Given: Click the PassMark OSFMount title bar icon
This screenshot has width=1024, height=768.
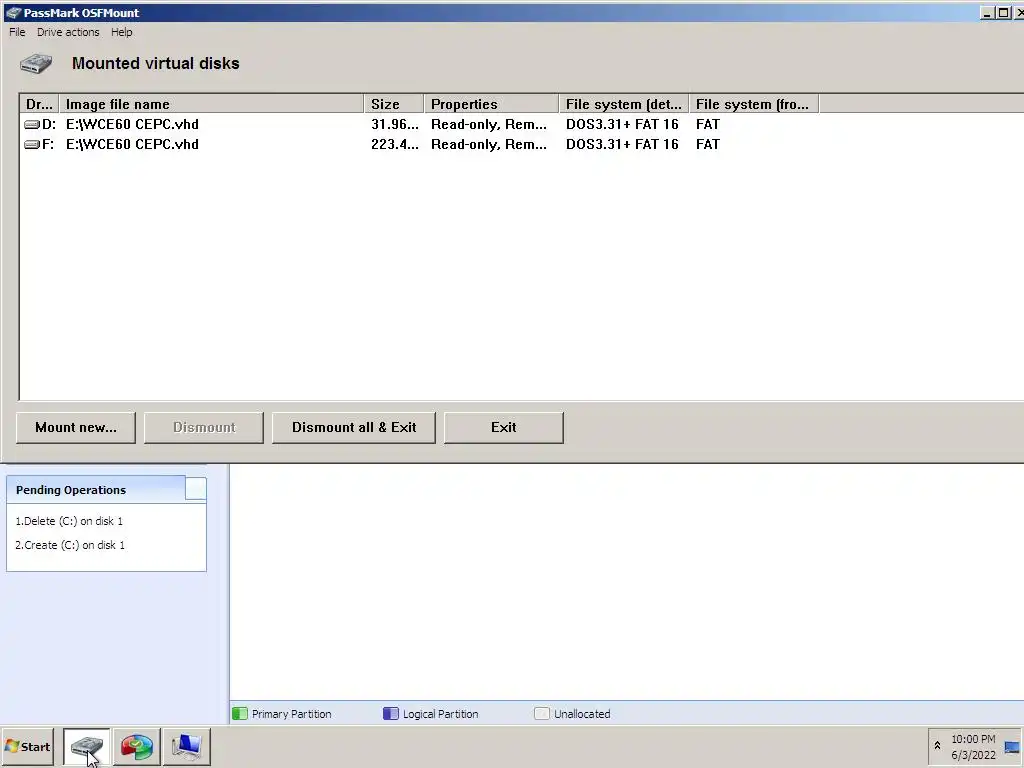Looking at the screenshot, I should (x=13, y=12).
